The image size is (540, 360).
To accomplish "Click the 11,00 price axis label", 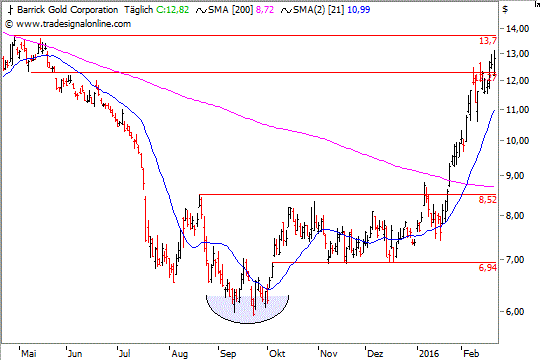I will point(517,110).
